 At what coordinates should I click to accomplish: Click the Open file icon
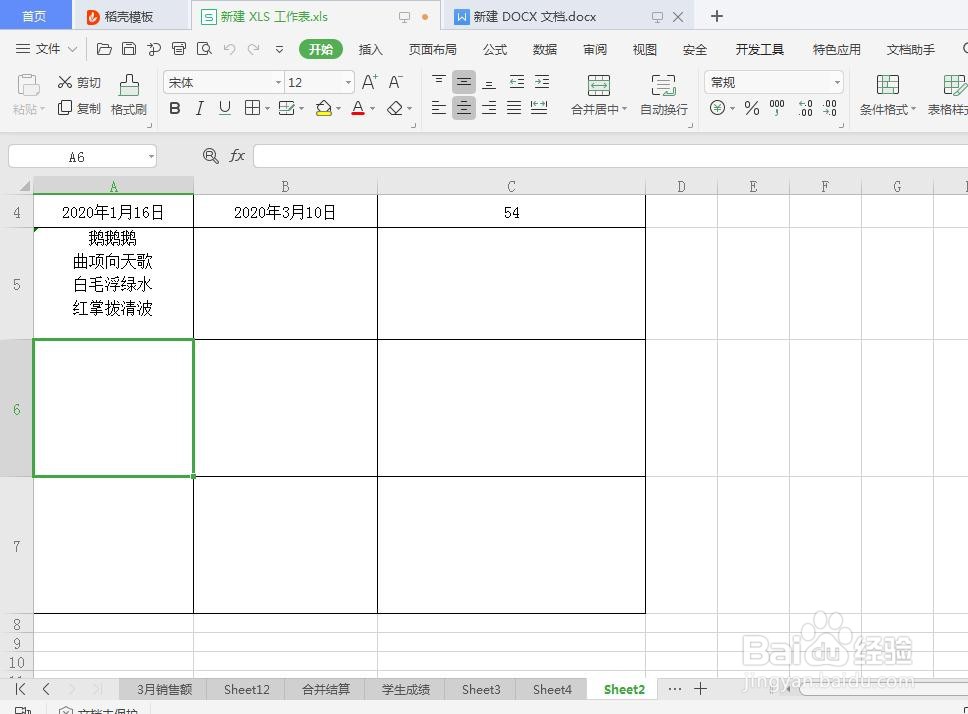point(104,49)
